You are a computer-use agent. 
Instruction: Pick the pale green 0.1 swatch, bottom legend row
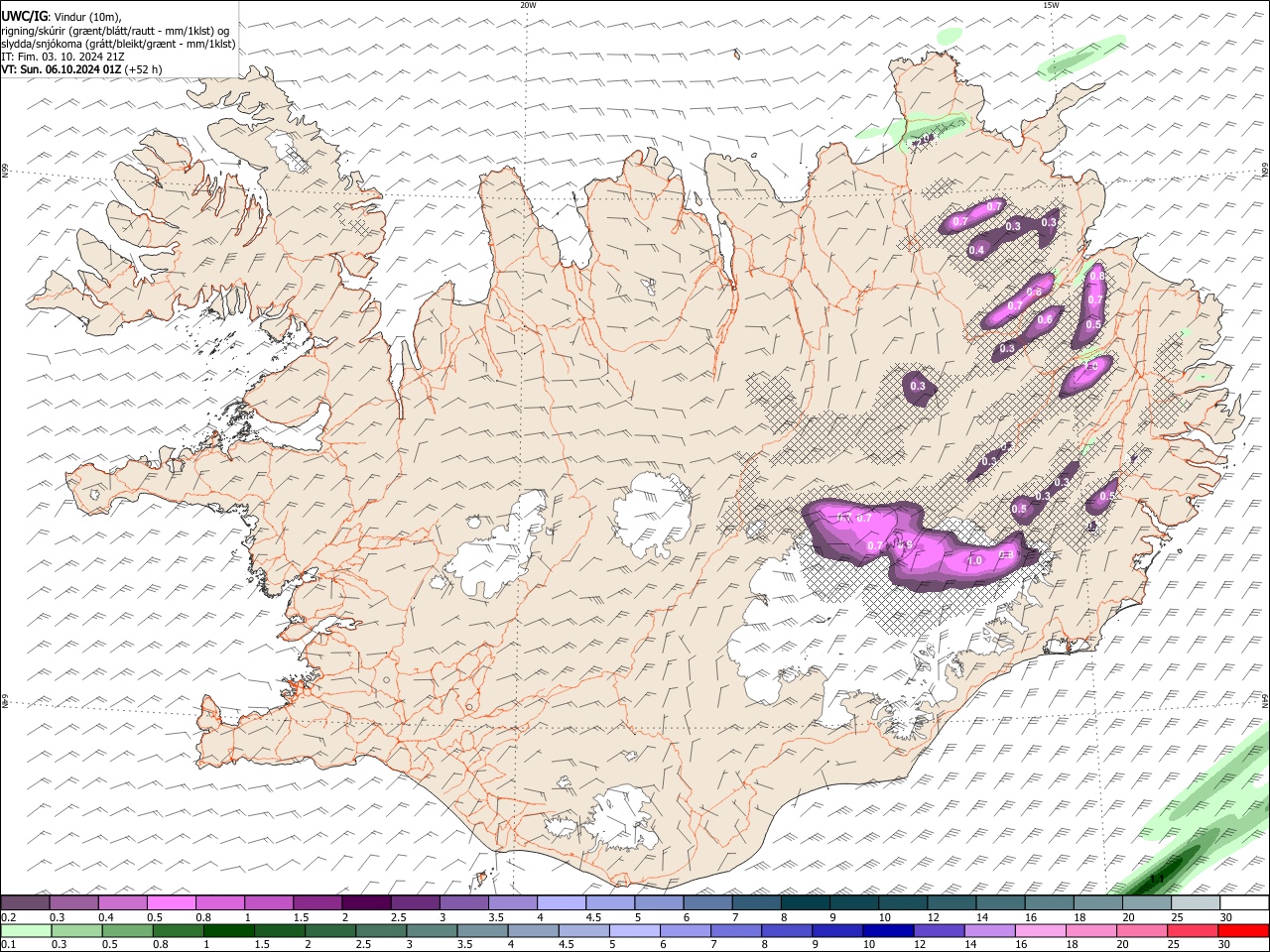click(26, 930)
